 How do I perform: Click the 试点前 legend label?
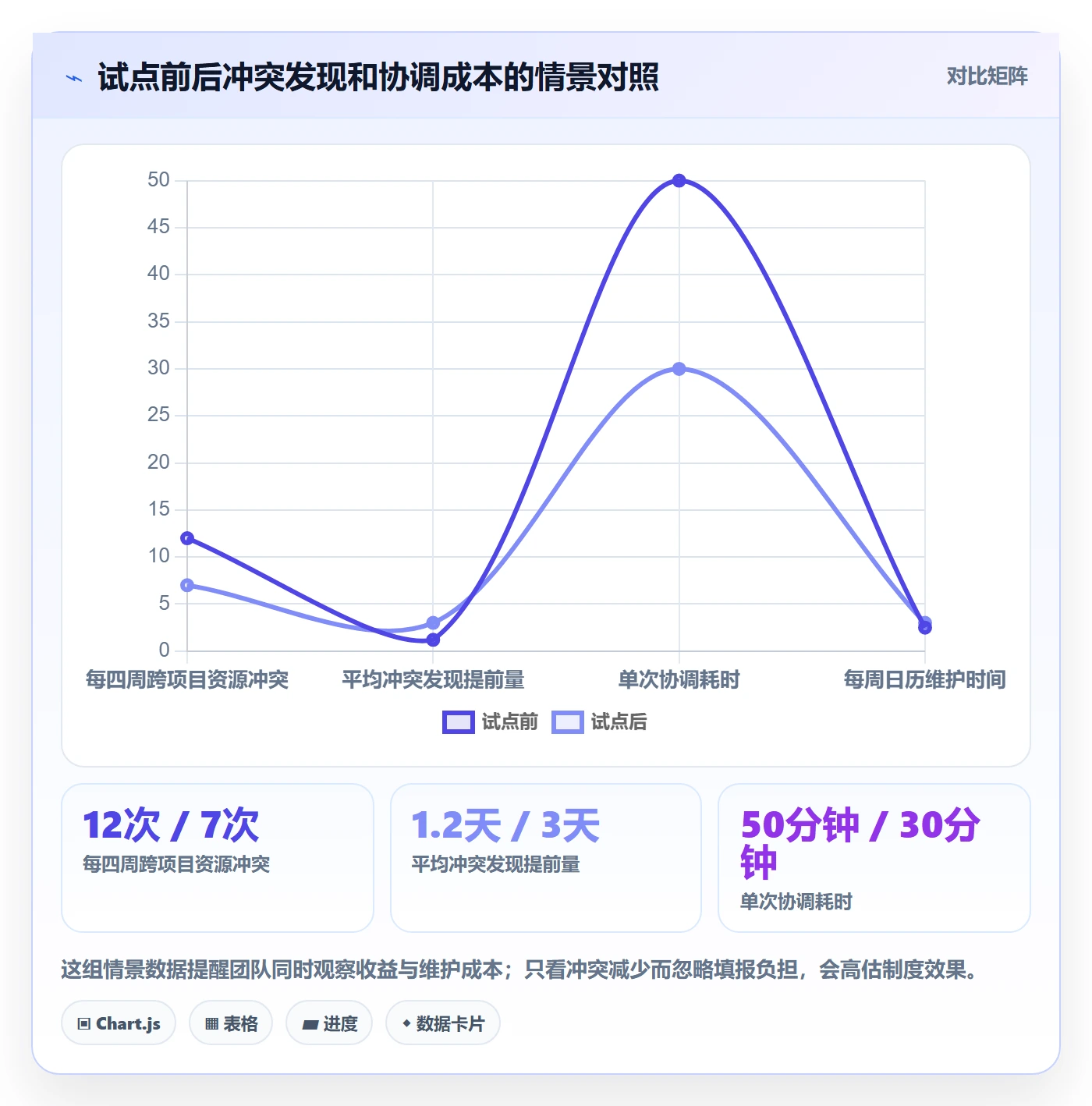509,722
